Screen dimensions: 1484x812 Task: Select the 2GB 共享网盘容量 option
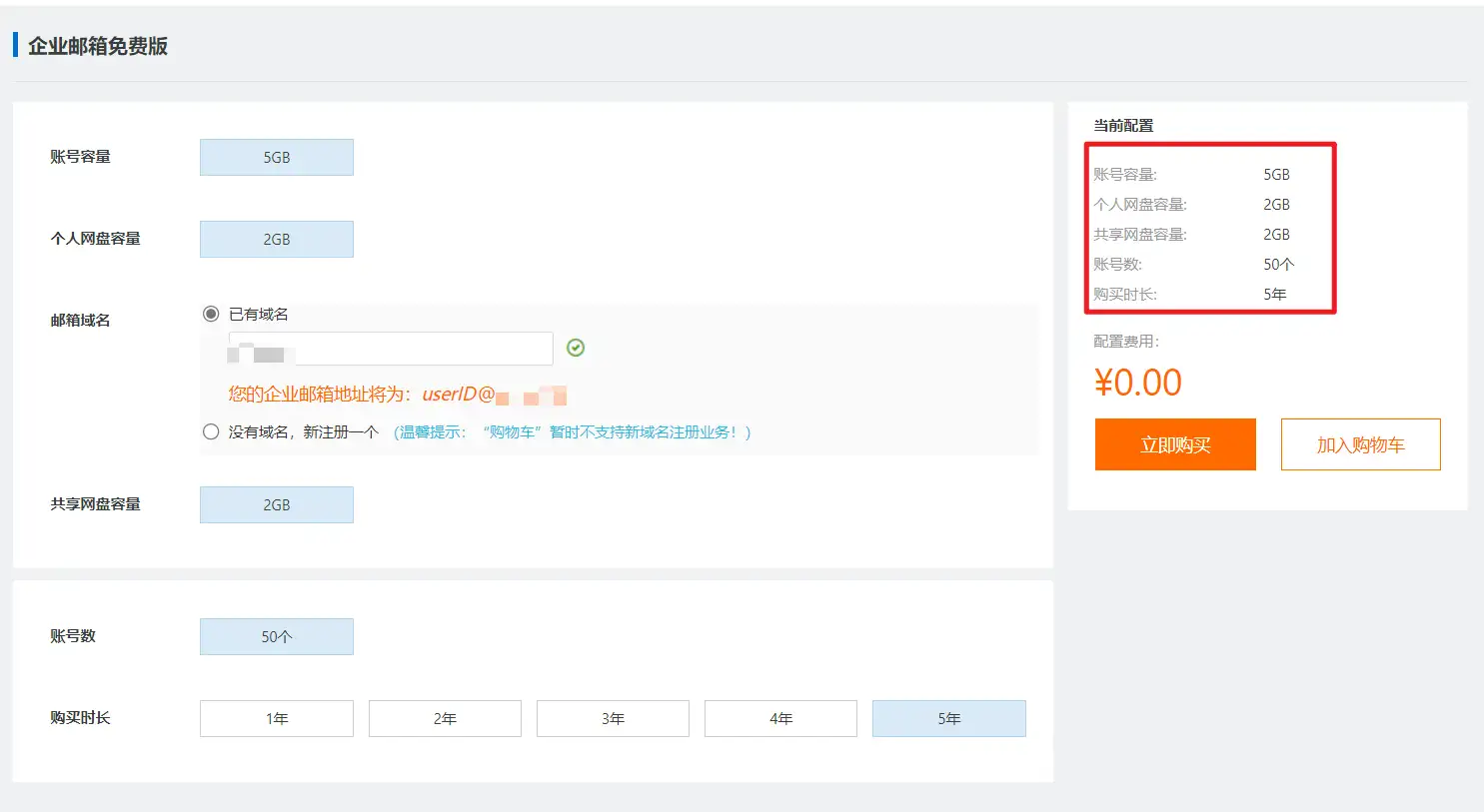coord(276,504)
